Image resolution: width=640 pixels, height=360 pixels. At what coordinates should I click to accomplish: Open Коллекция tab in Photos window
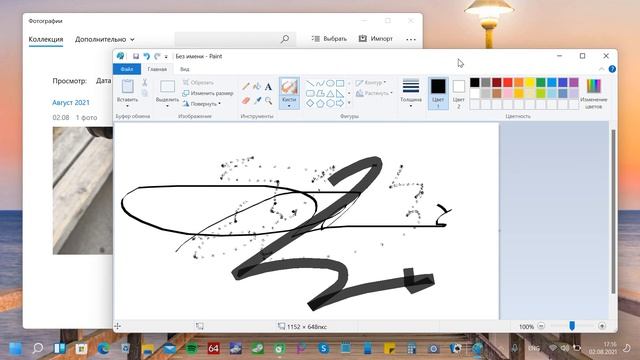coord(46,39)
